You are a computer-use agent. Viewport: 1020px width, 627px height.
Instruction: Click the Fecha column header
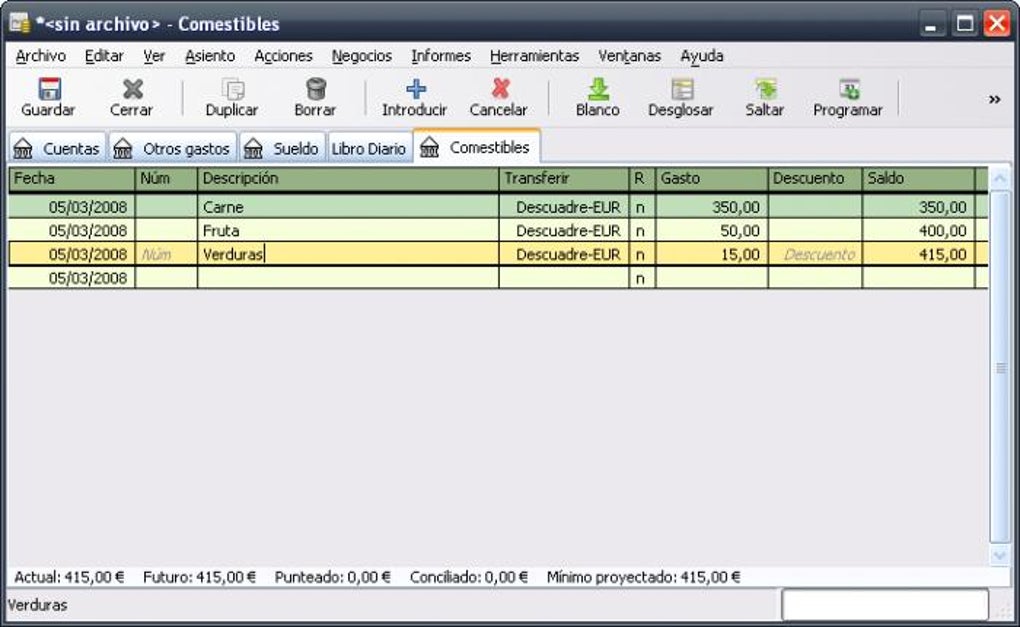pyautogui.click(x=72, y=178)
